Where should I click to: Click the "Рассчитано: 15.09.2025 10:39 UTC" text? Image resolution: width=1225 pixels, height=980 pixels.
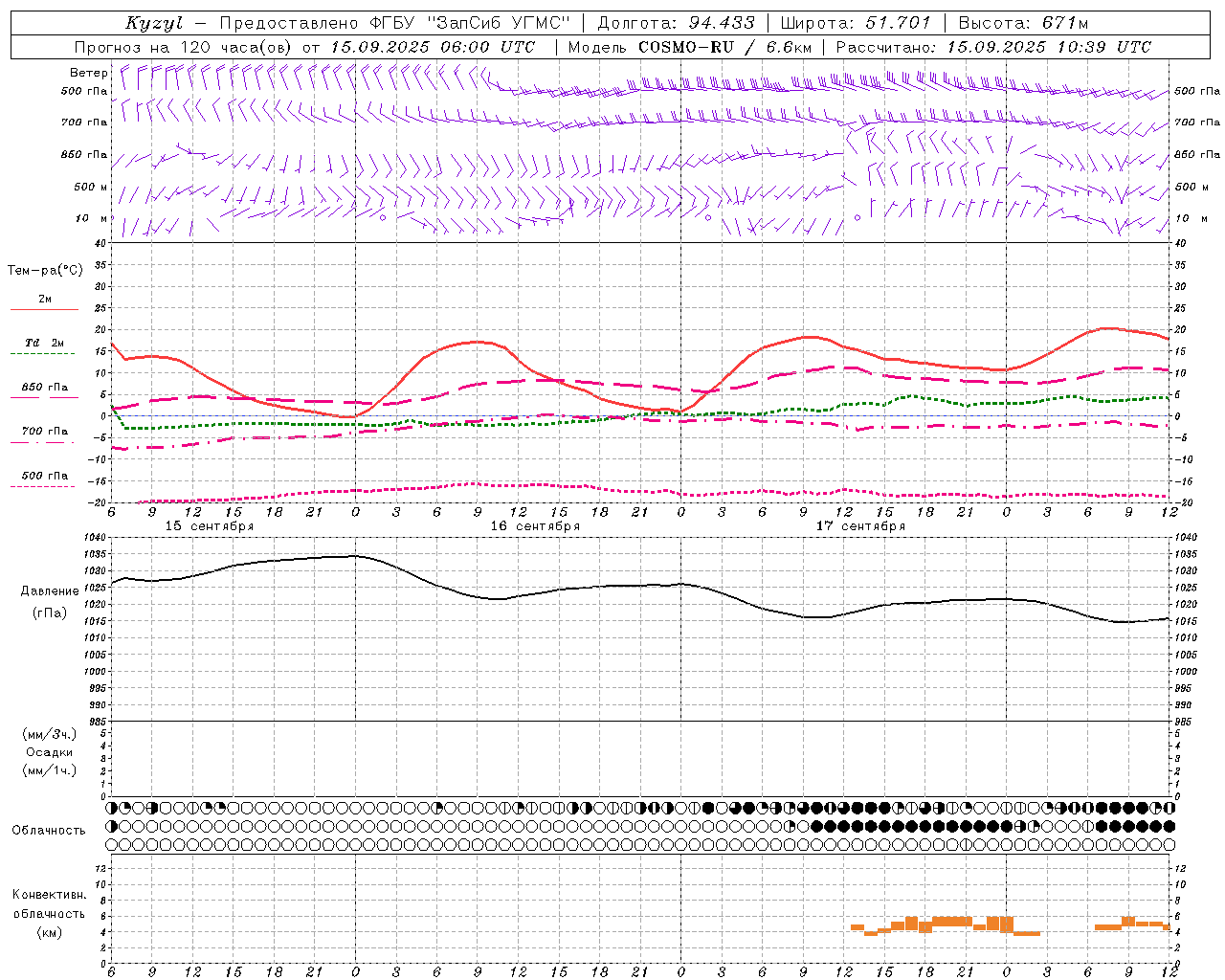click(993, 47)
